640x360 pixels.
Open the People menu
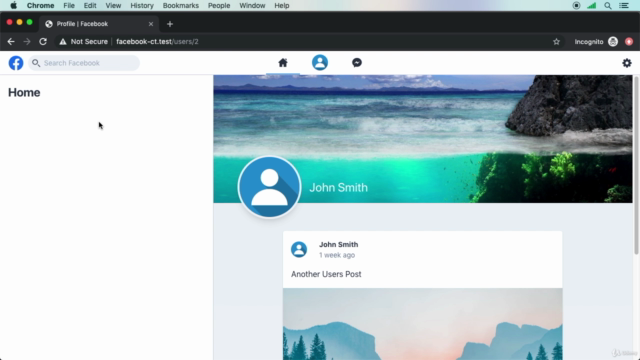(219, 5)
